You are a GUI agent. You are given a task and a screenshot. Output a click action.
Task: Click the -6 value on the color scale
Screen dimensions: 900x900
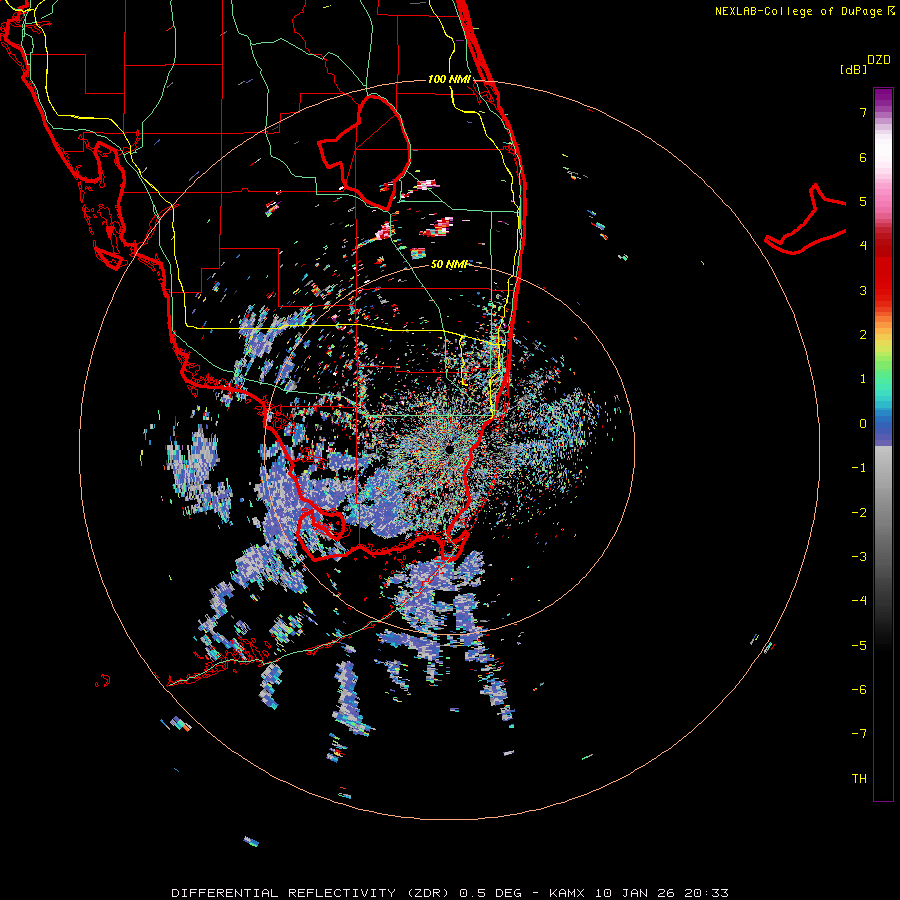[859, 690]
